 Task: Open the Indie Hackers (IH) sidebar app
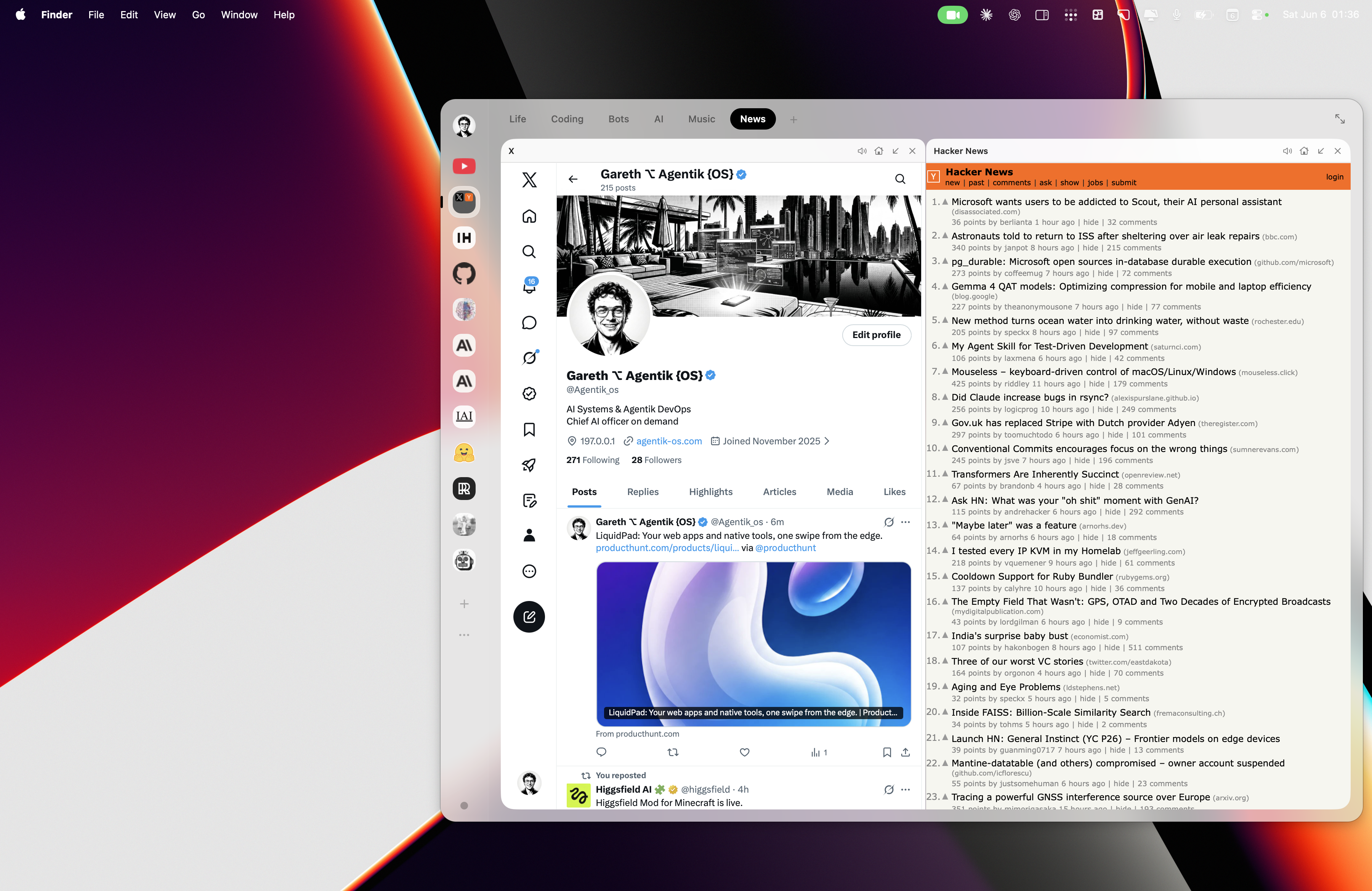click(x=464, y=237)
